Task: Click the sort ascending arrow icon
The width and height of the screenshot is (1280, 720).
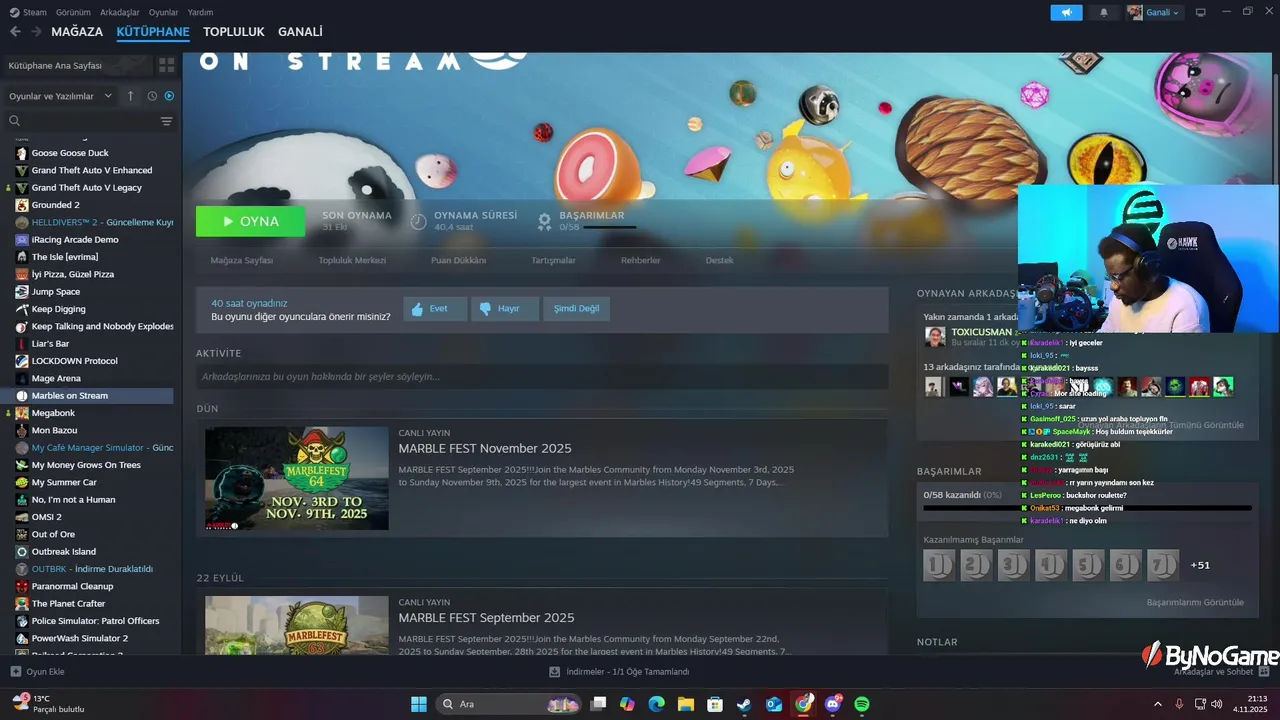Action: pos(130,96)
